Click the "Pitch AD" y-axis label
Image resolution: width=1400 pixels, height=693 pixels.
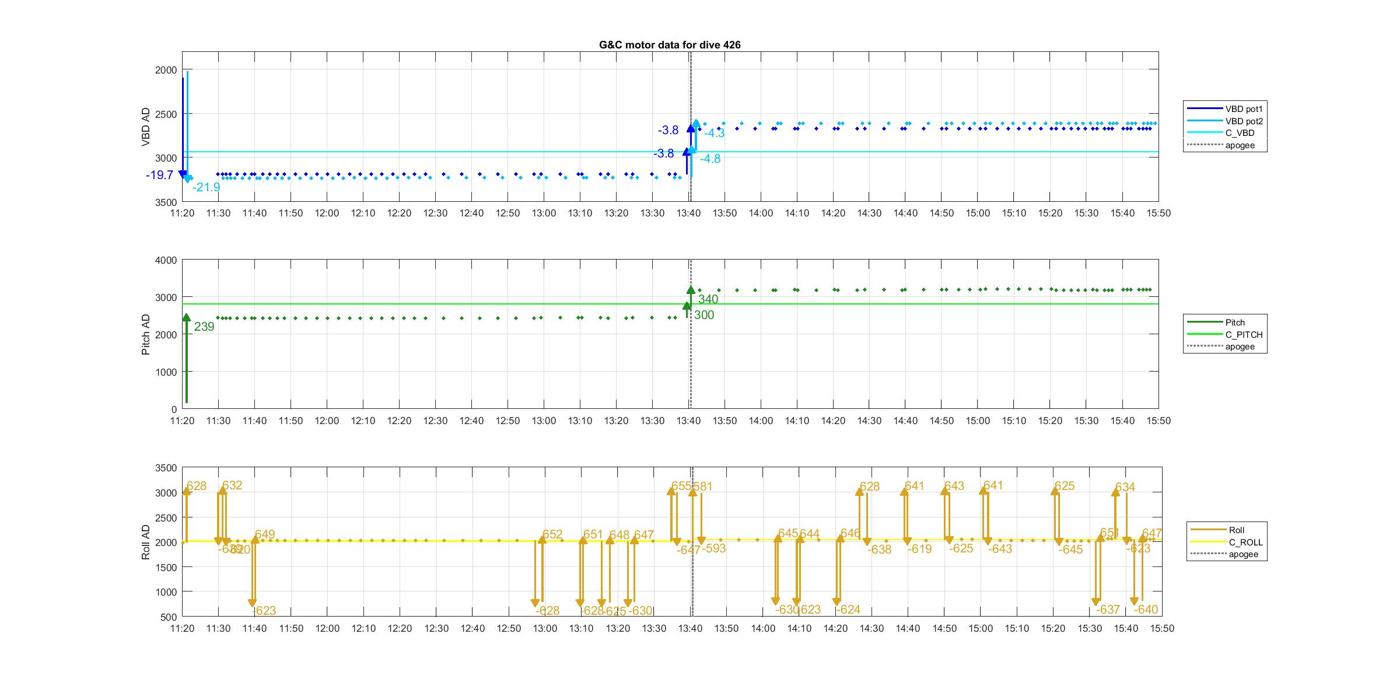[x=146, y=335]
